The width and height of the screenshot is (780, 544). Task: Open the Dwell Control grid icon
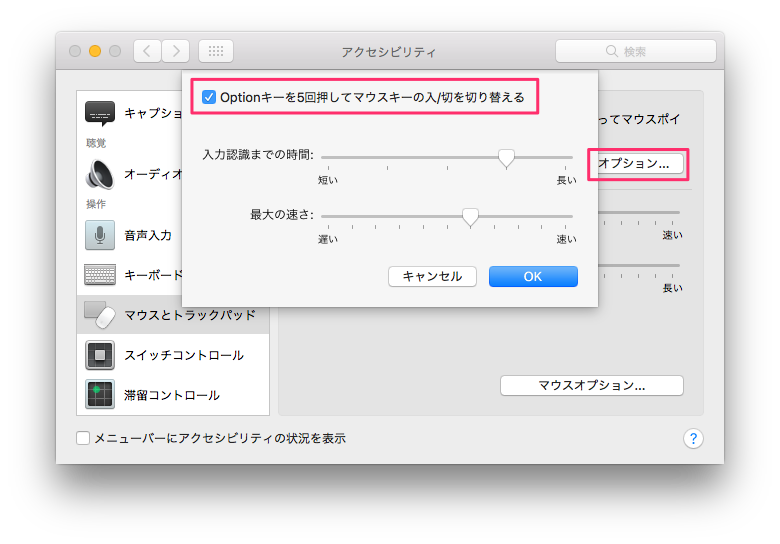click(x=99, y=394)
